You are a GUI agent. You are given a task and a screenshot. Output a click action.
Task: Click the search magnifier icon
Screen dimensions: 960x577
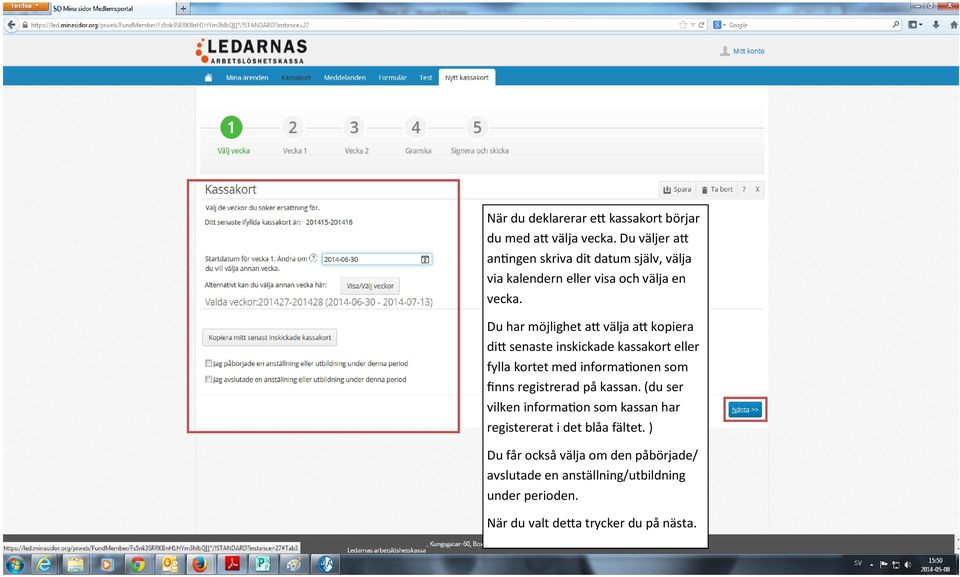(896, 25)
